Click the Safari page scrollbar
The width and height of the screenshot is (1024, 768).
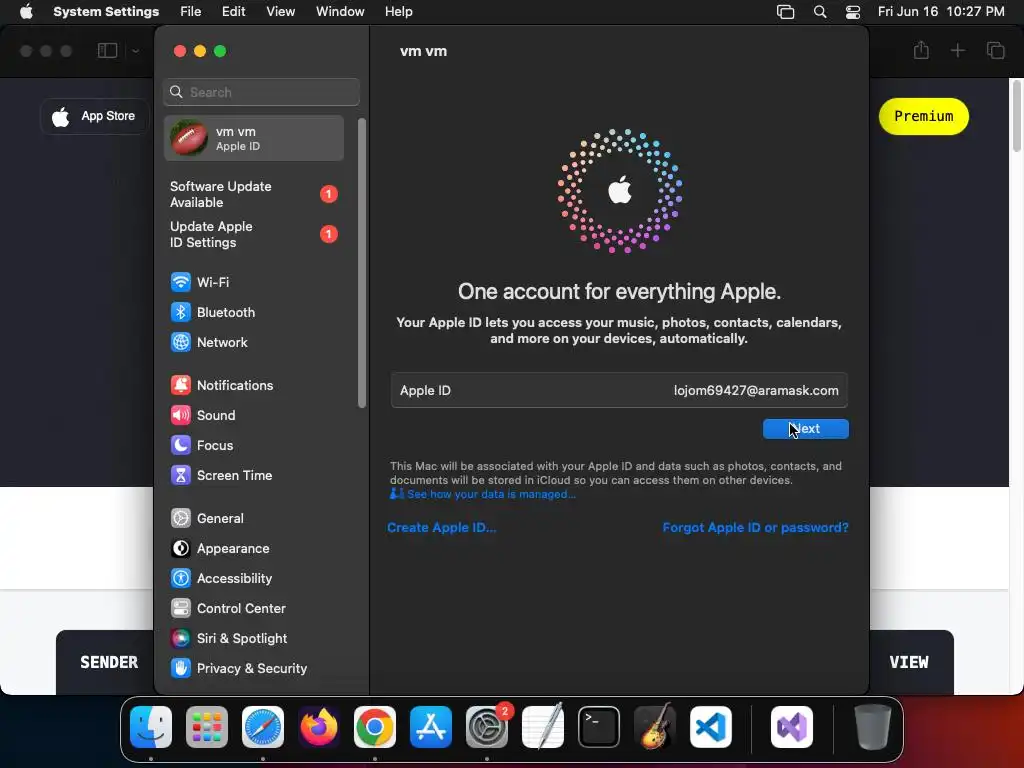pos(1017,118)
